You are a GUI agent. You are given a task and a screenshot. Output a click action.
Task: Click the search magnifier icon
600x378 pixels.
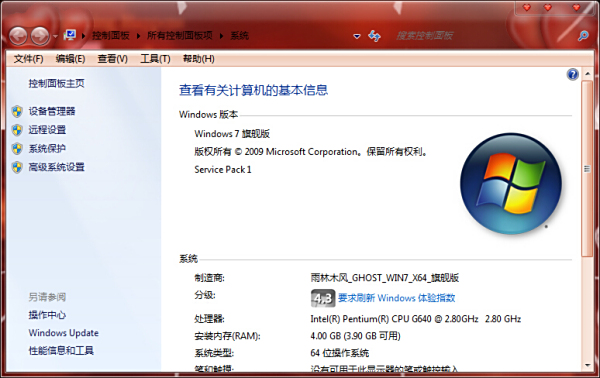(583, 36)
